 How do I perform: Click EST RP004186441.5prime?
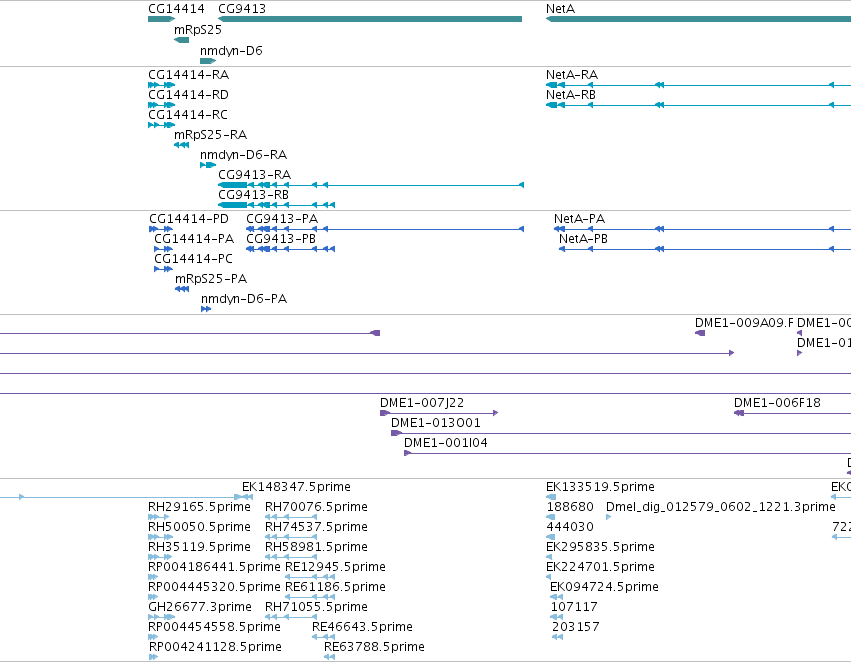point(214,567)
